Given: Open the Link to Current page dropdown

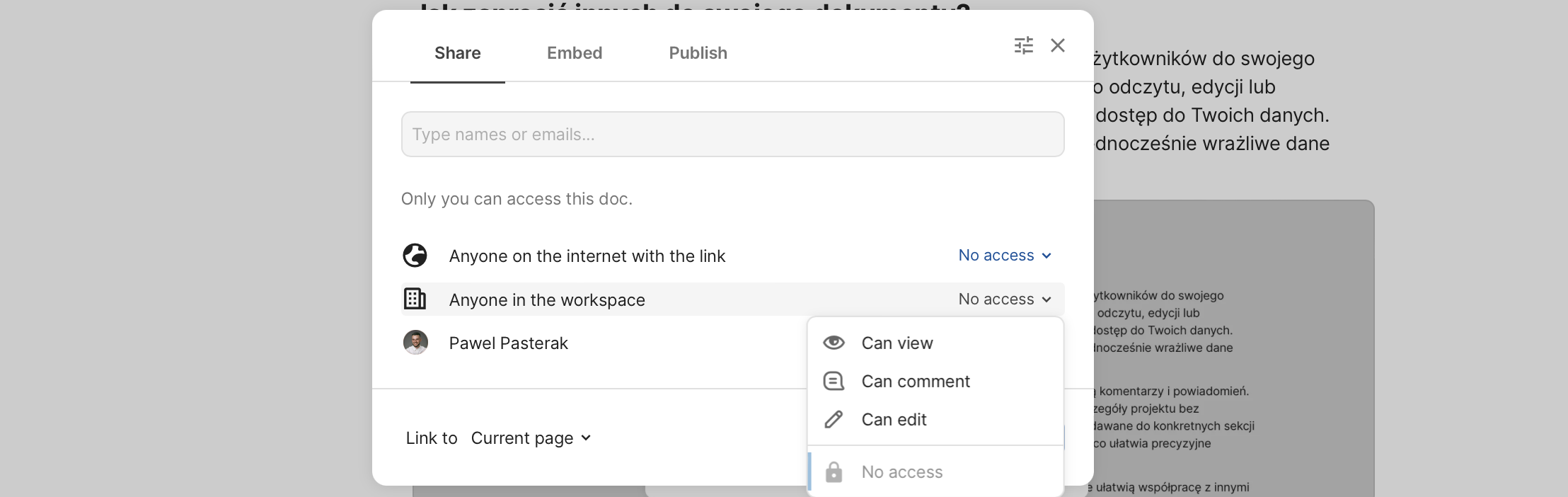Looking at the screenshot, I should (x=530, y=438).
